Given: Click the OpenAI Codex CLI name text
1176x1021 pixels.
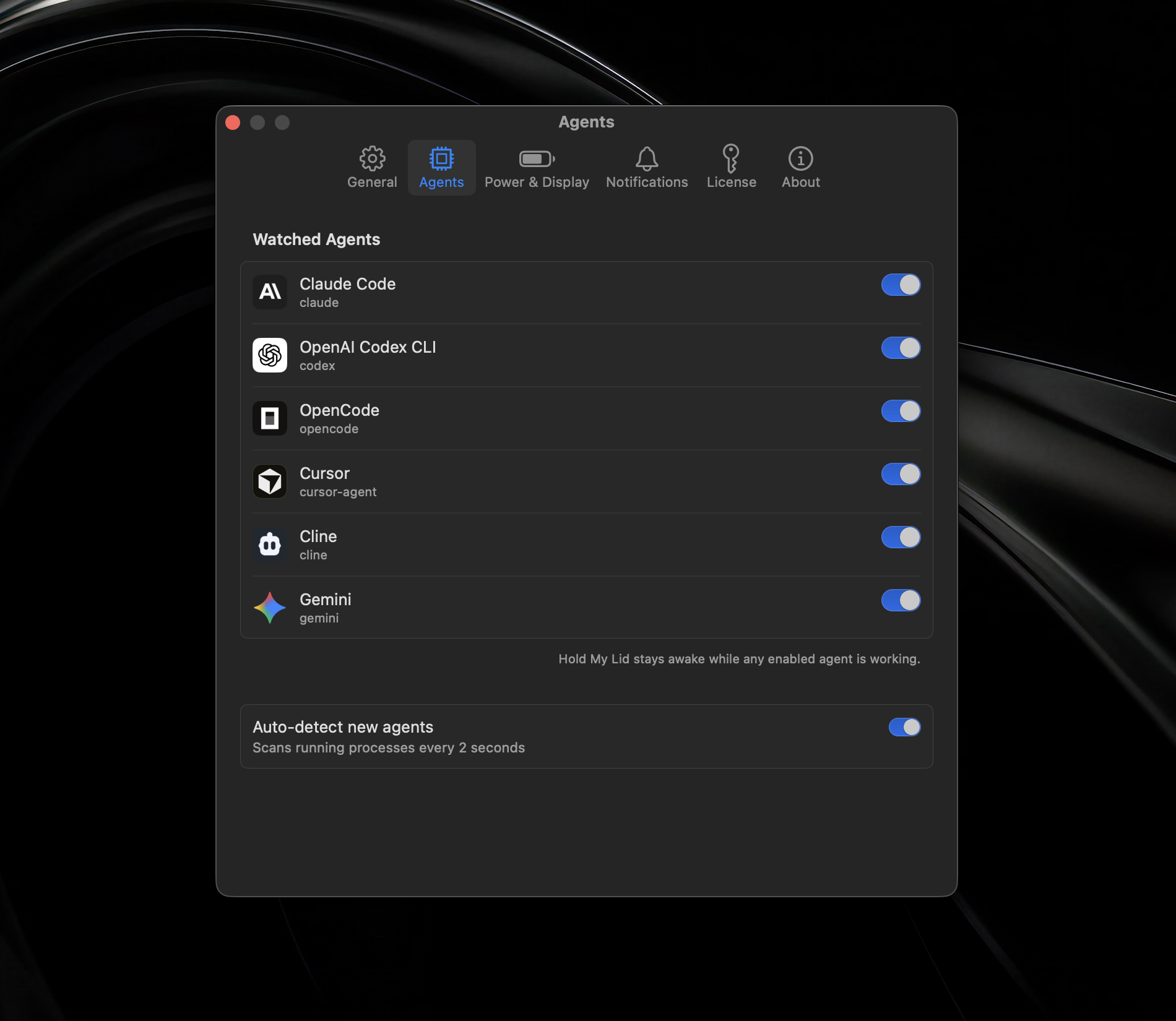Looking at the screenshot, I should pos(368,347).
